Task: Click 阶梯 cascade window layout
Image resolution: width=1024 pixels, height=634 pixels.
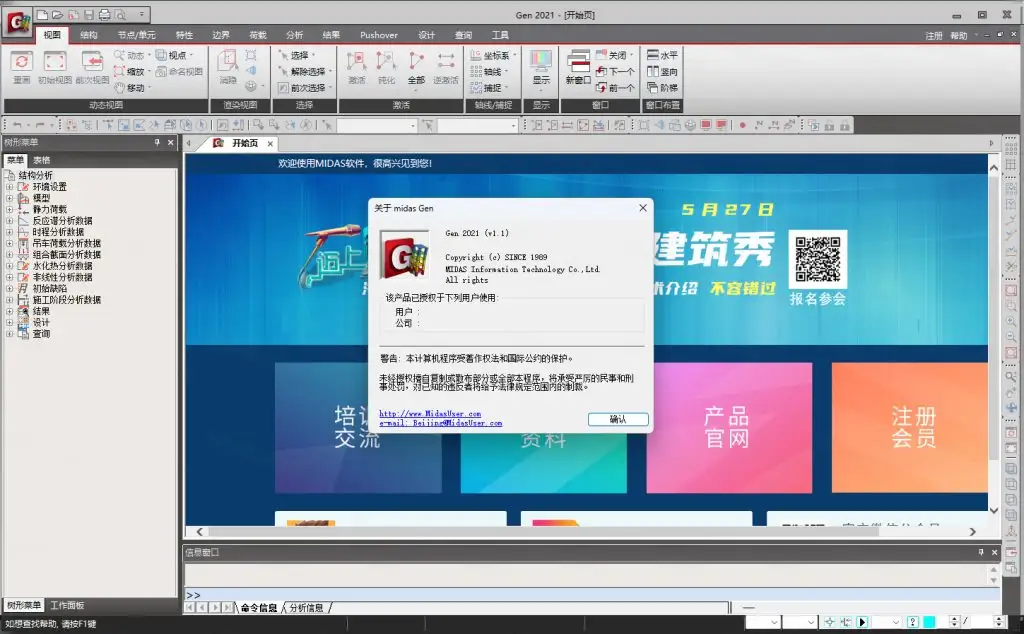Action: point(663,87)
